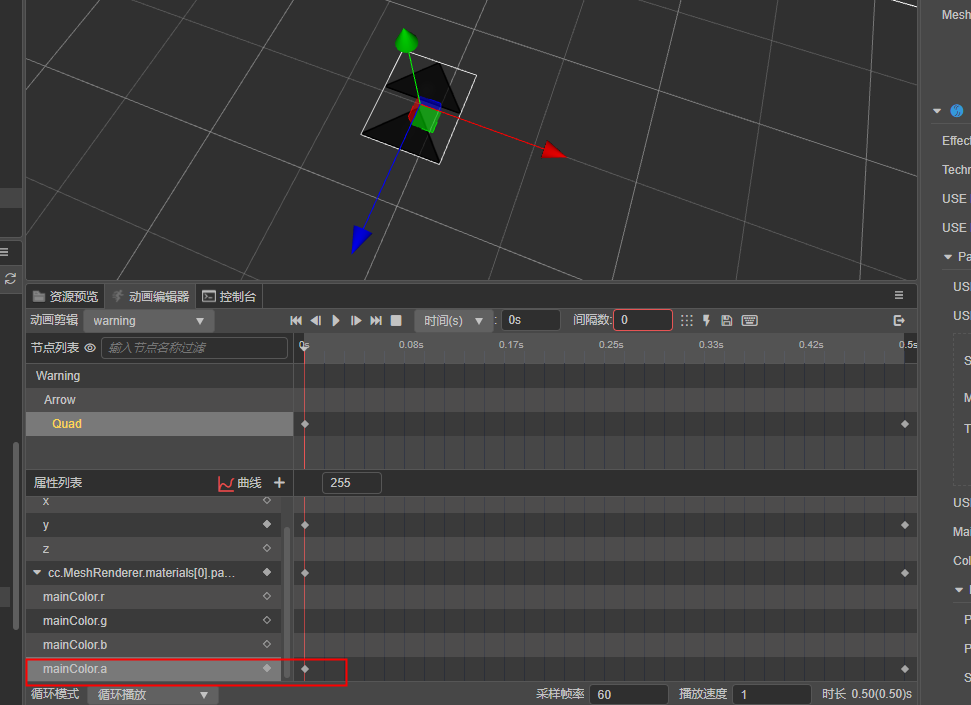Open the animation clip dropdown warning
Image resolution: width=971 pixels, height=705 pixels.
point(149,321)
